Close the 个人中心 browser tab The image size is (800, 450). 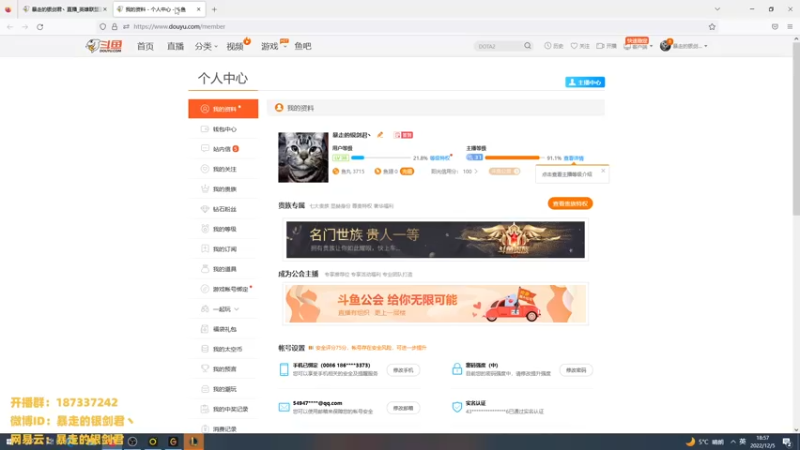198,9
